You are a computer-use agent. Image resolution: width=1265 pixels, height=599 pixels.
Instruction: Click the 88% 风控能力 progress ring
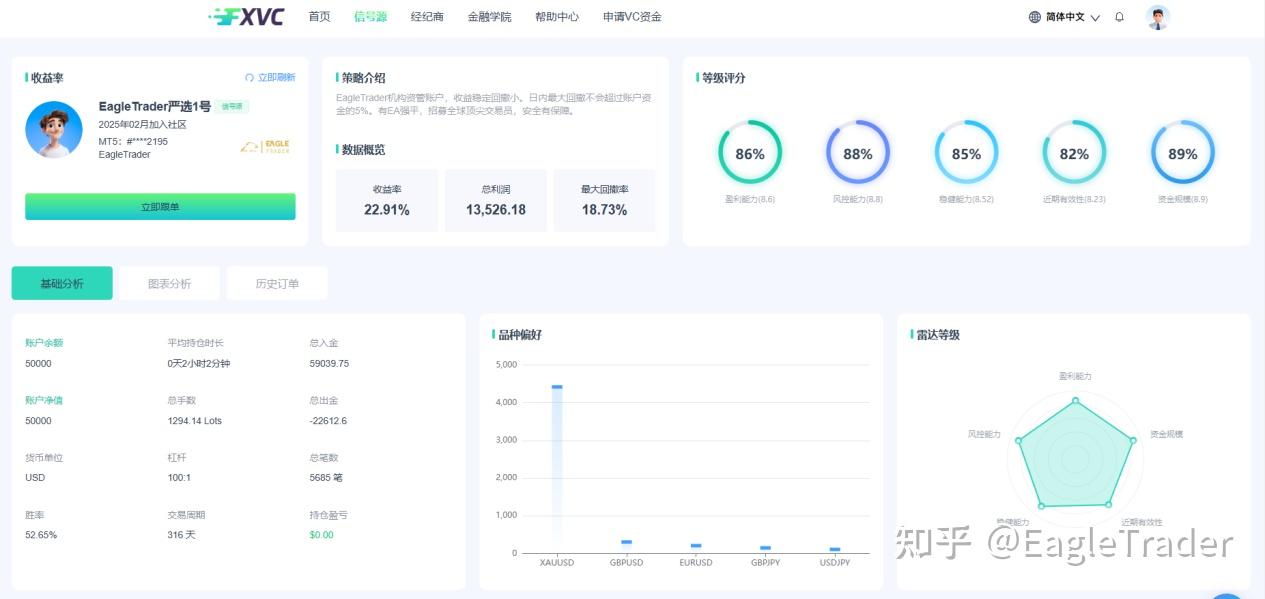[x=857, y=153]
